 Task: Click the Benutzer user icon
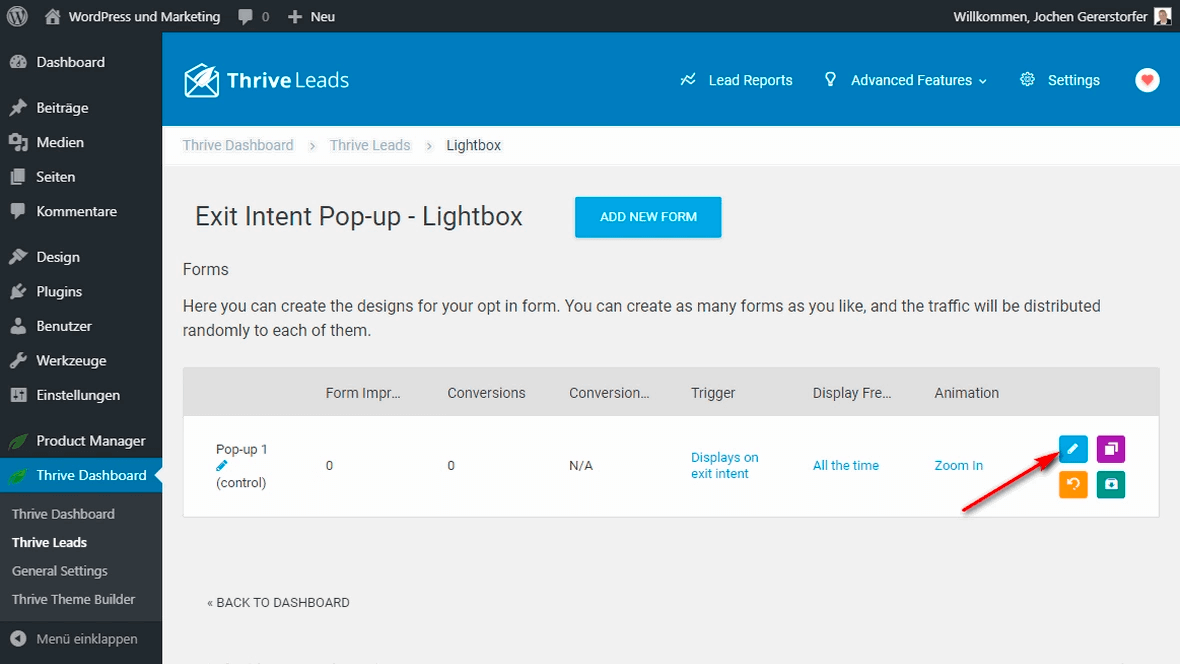(x=18, y=326)
